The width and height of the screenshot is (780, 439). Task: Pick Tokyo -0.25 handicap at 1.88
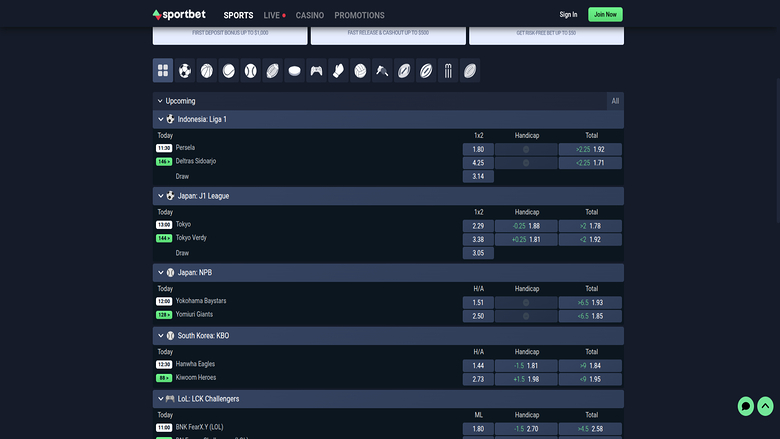pyautogui.click(x=526, y=226)
